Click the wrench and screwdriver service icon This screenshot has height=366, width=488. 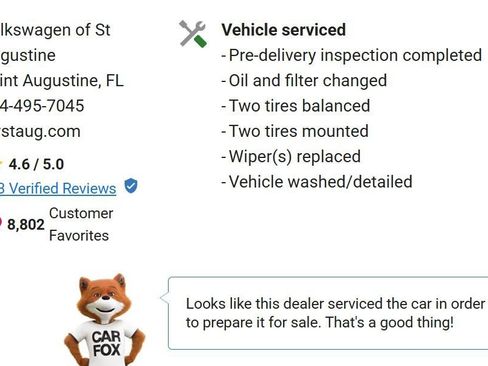tap(193, 34)
